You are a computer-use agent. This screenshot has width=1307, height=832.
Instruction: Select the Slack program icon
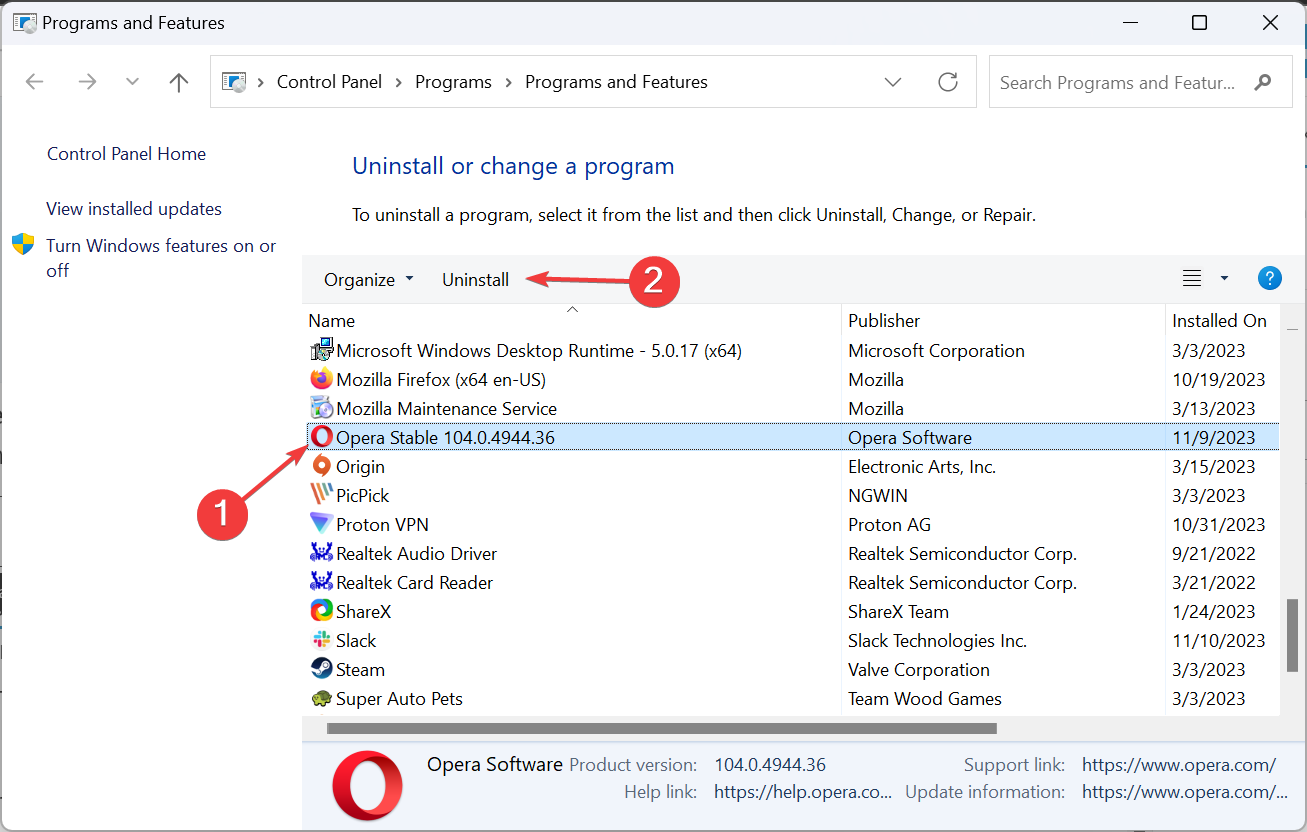pos(321,641)
